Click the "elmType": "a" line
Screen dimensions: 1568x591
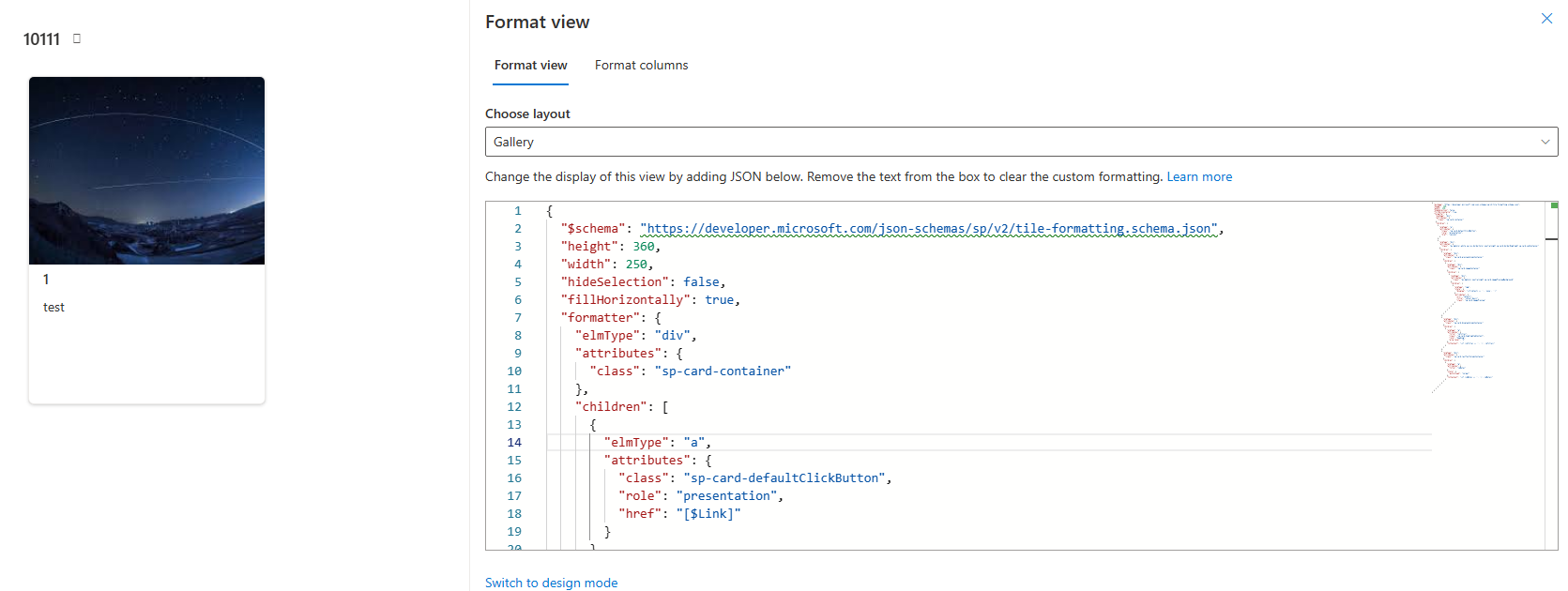pyautogui.click(x=658, y=442)
